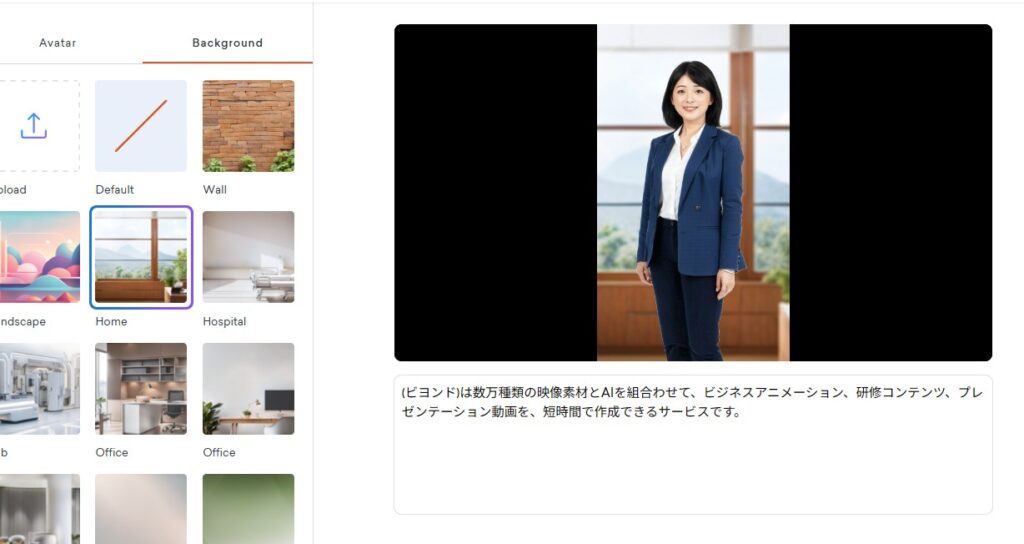Choose the Lab equipment background thumbnail
The height and width of the screenshot is (544, 1024).
39,389
